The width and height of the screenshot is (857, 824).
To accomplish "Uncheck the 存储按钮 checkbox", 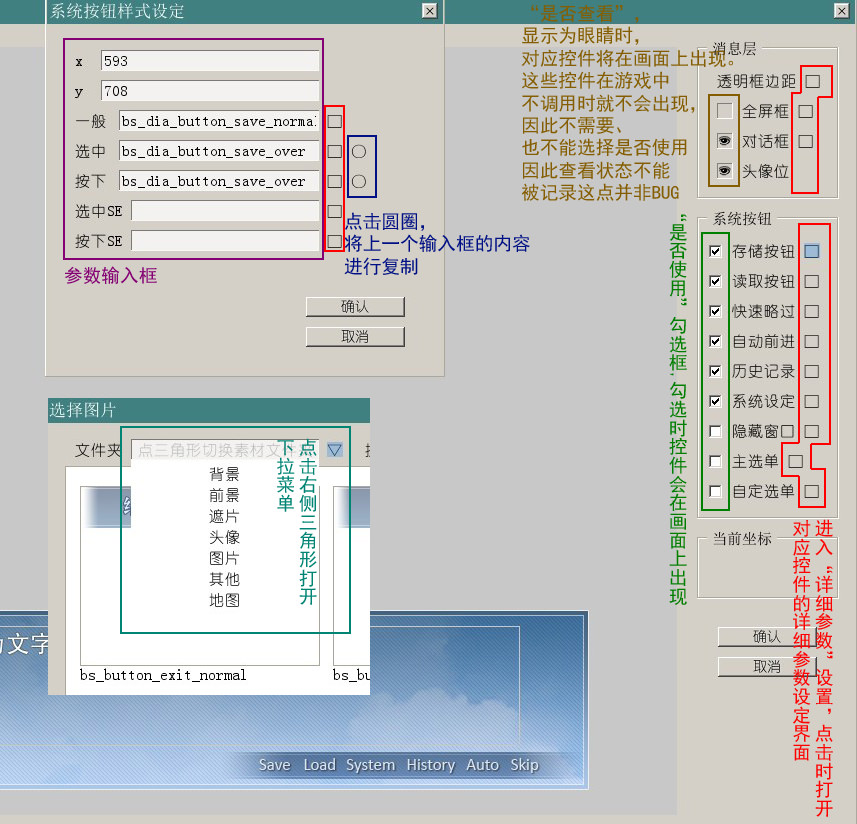I will point(715,251).
